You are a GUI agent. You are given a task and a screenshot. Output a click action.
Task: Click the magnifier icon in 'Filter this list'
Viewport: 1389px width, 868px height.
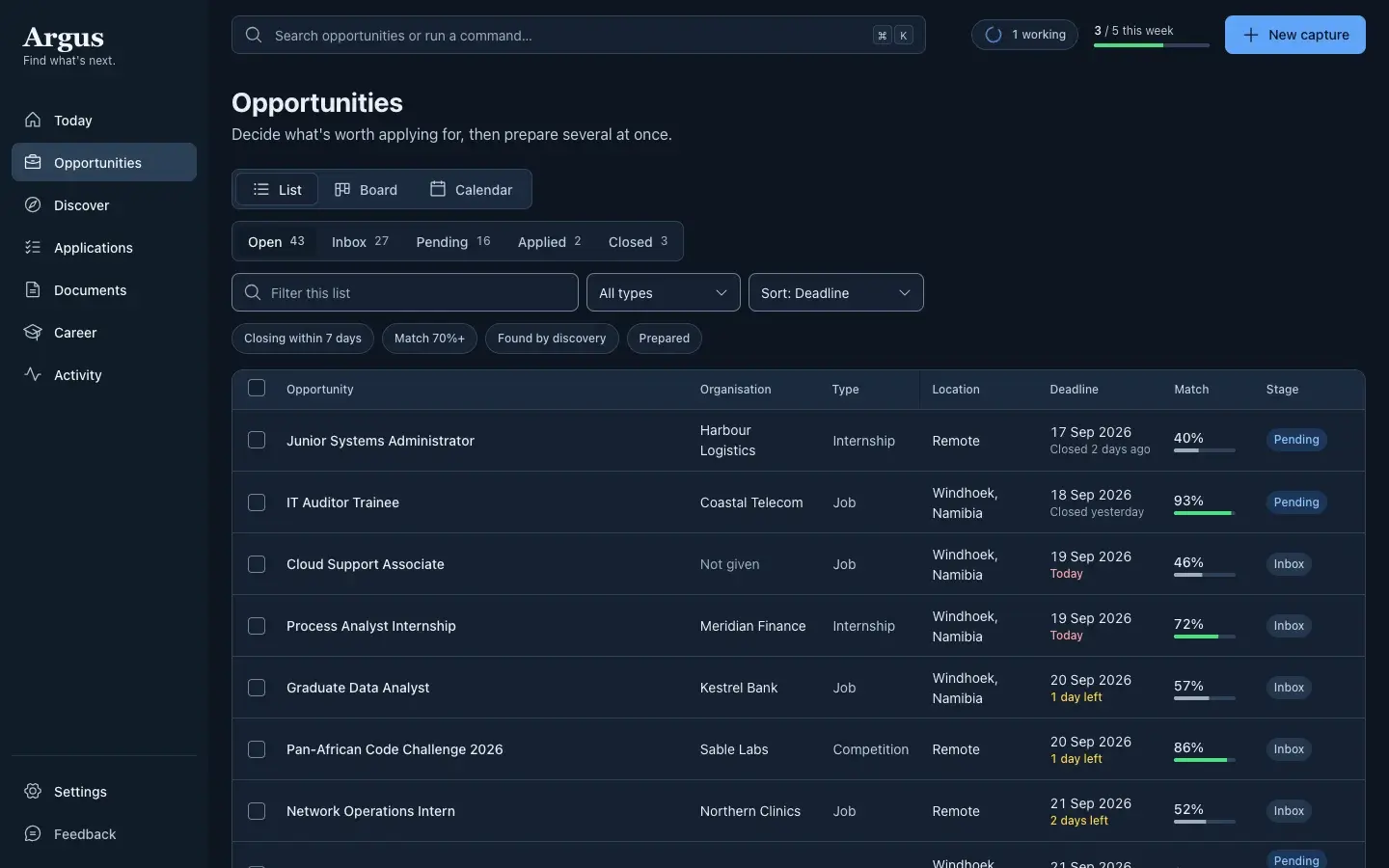point(253,292)
